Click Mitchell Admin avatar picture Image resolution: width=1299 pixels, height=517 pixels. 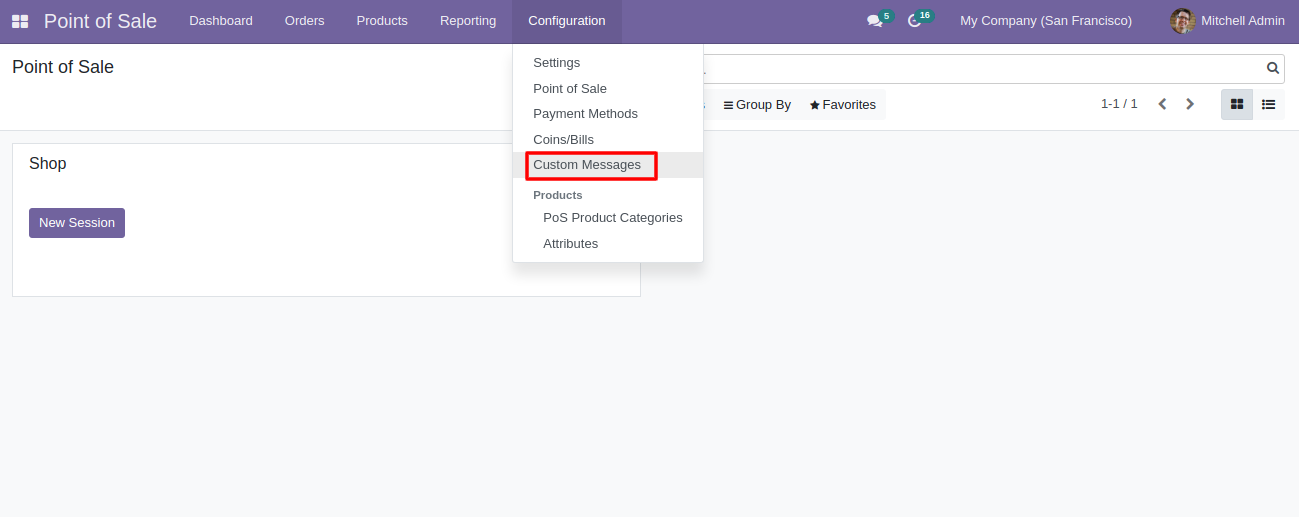[1182, 21]
